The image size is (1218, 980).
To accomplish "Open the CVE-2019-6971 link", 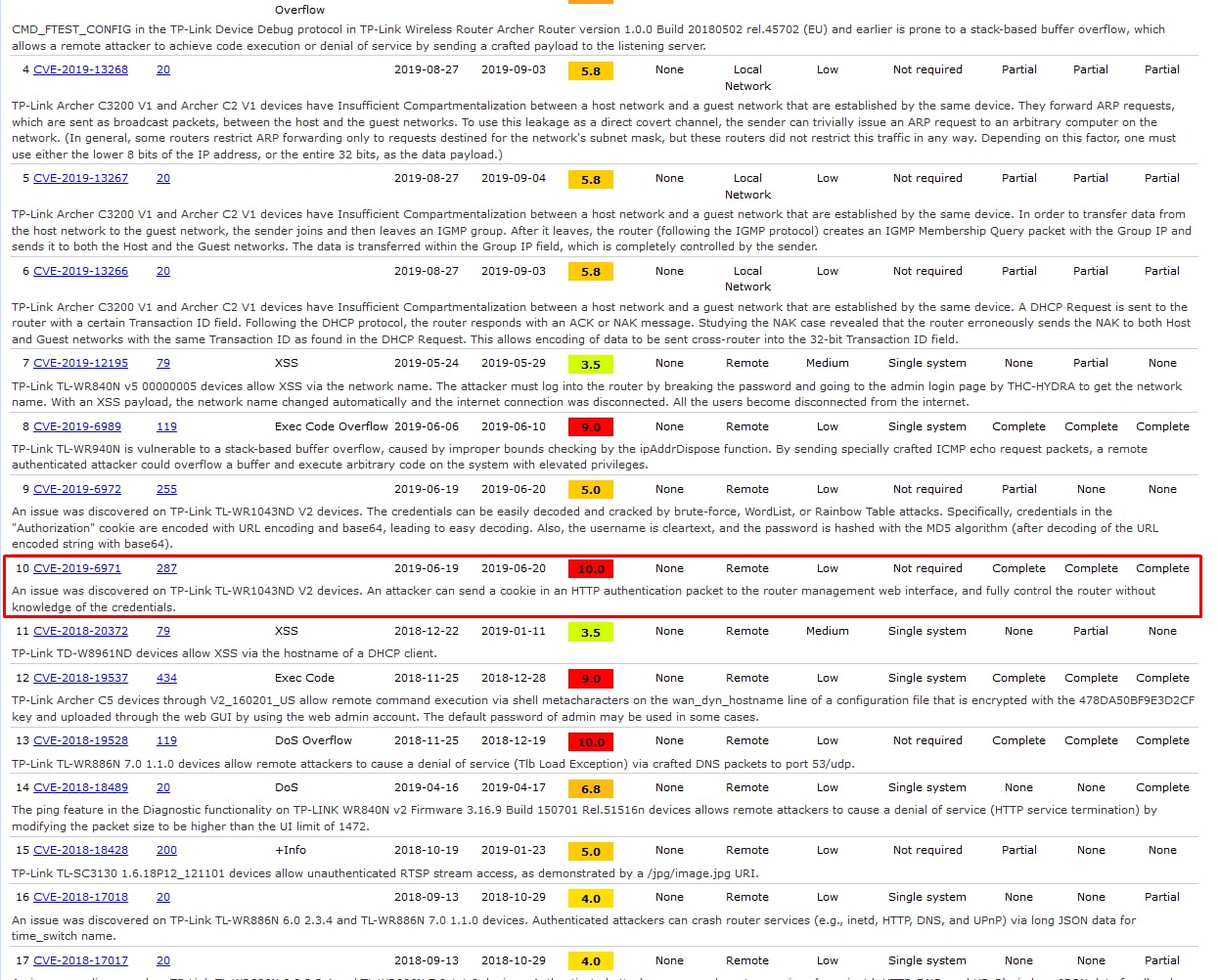I will pos(77,568).
